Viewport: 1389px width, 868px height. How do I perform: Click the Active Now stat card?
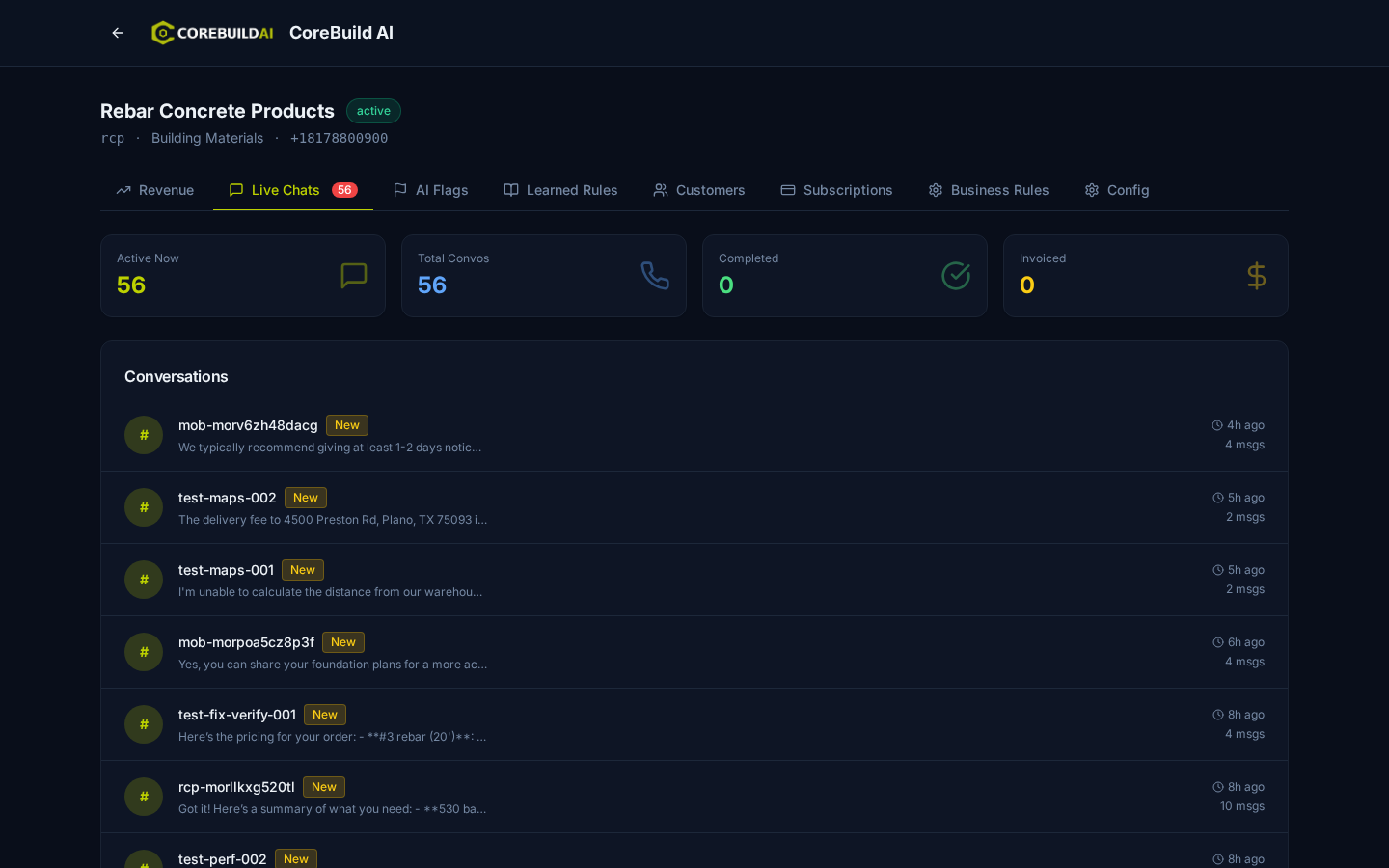(x=243, y=276)
